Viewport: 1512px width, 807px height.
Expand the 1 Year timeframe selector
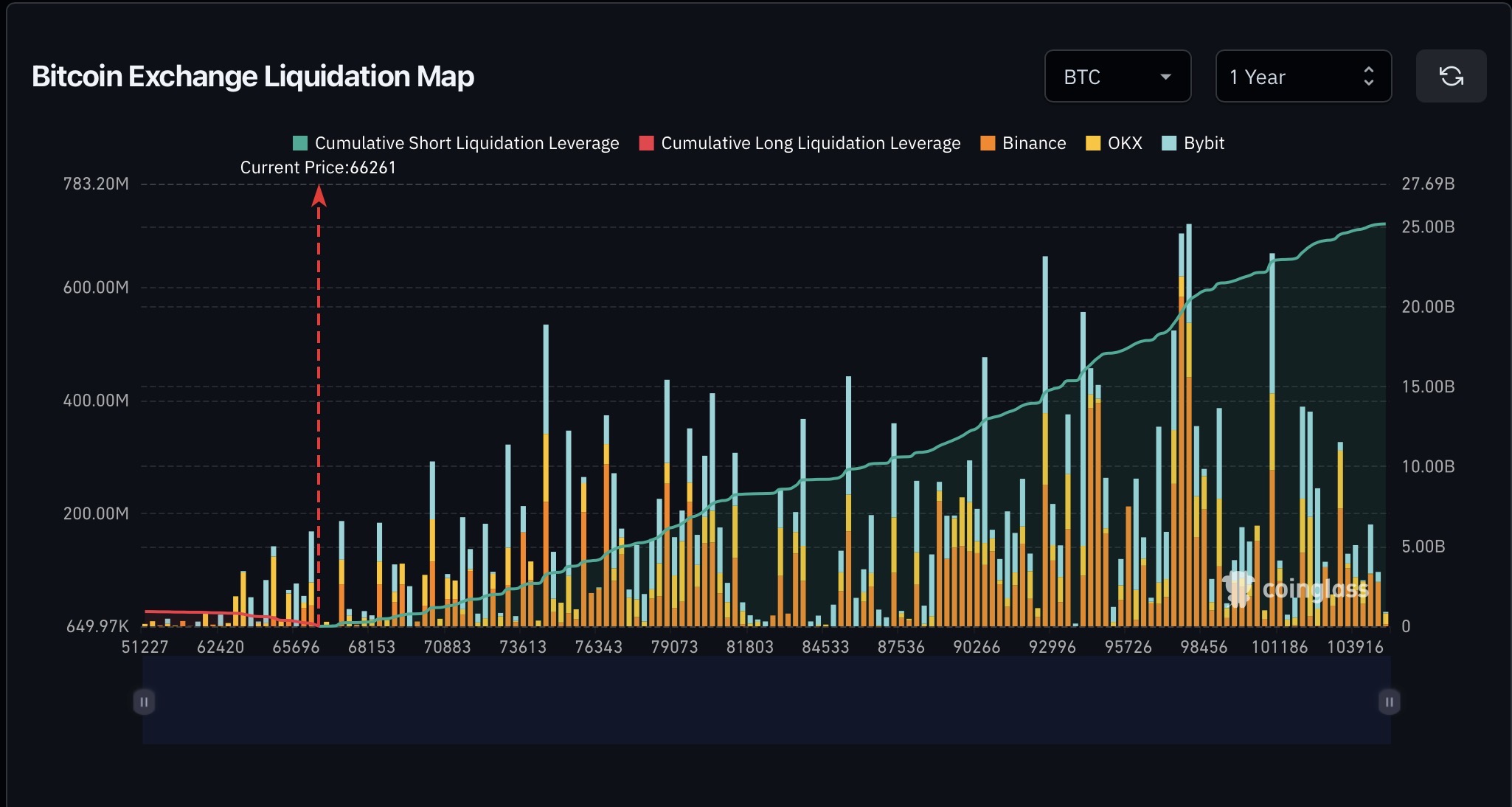click(1303, 76)
